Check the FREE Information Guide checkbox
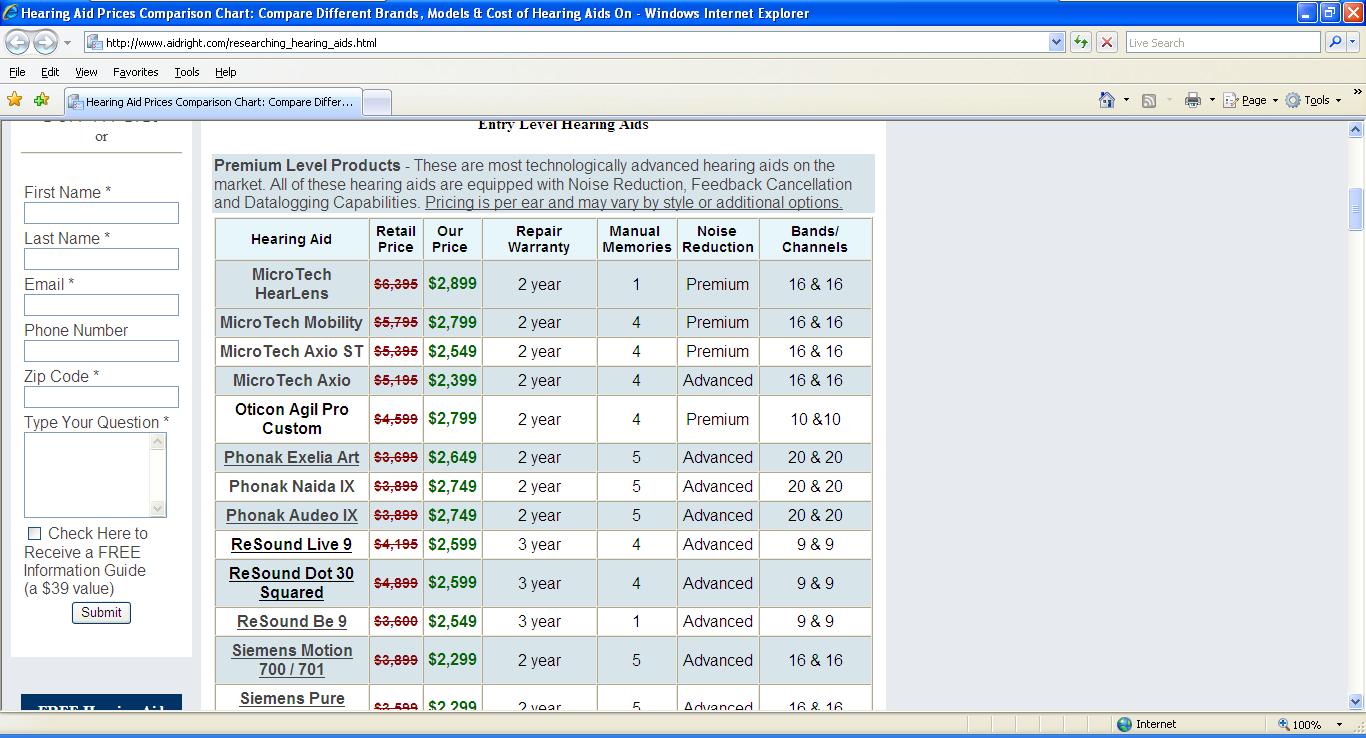 35,534
